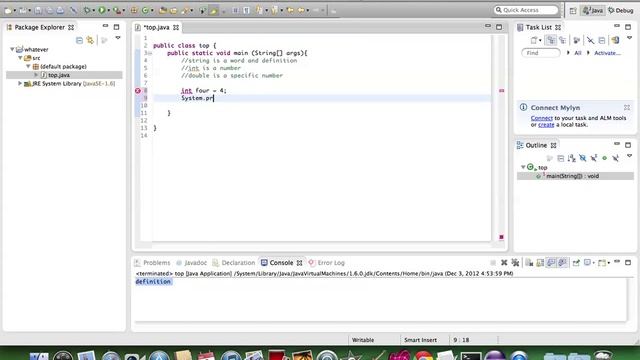The width and height of the screenshot is (640, 360).
Task: Select the *top.java editor tab
Action: pyautogui.click(x=158, y=27)
